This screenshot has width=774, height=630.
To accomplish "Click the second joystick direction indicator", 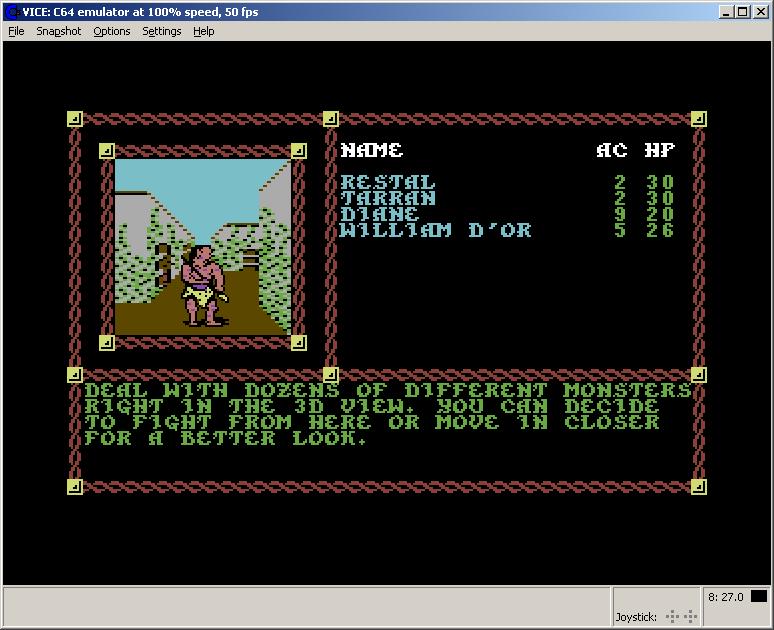I will point(690,616).
